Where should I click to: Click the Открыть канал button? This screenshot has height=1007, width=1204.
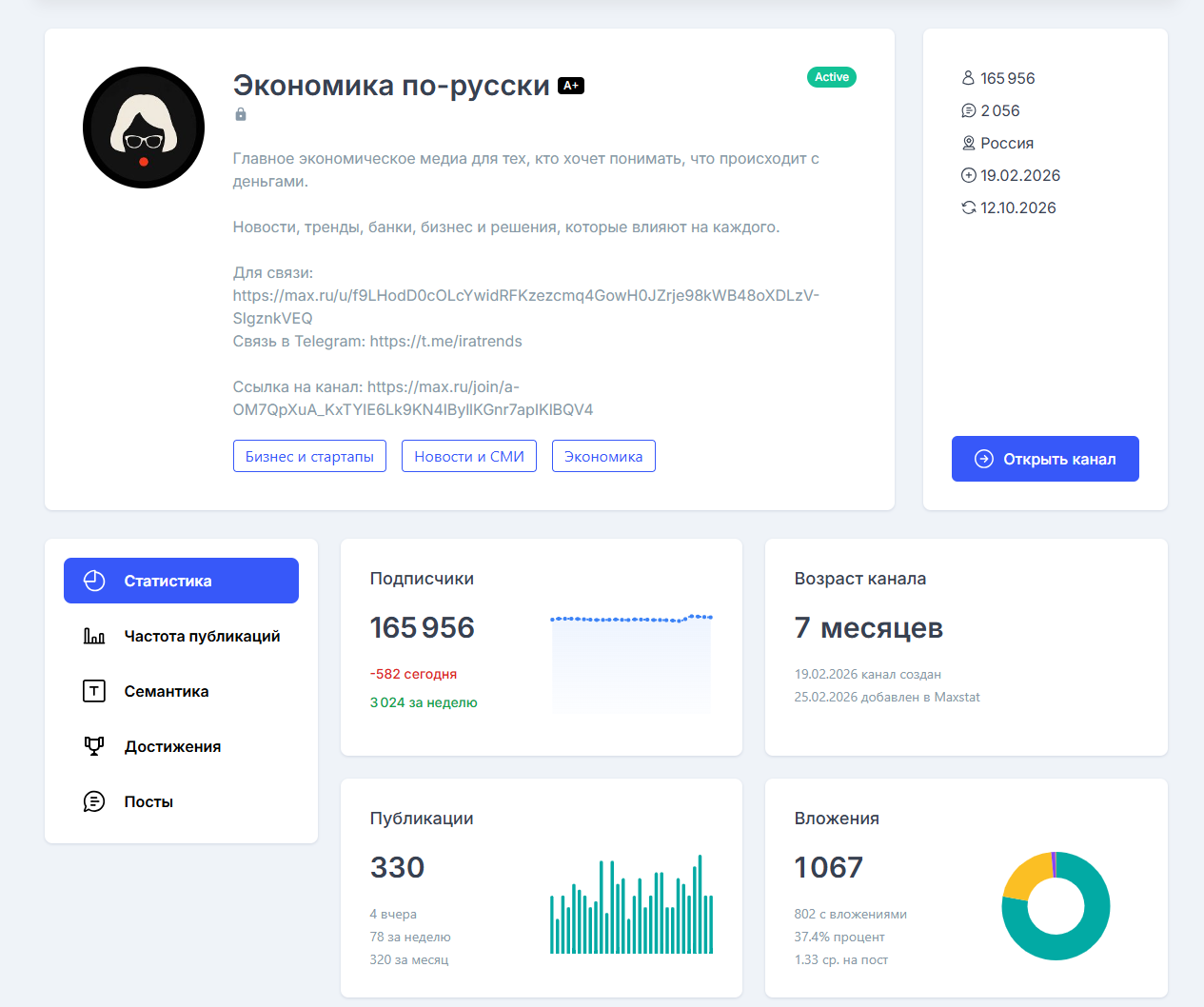coord(1045,459)
